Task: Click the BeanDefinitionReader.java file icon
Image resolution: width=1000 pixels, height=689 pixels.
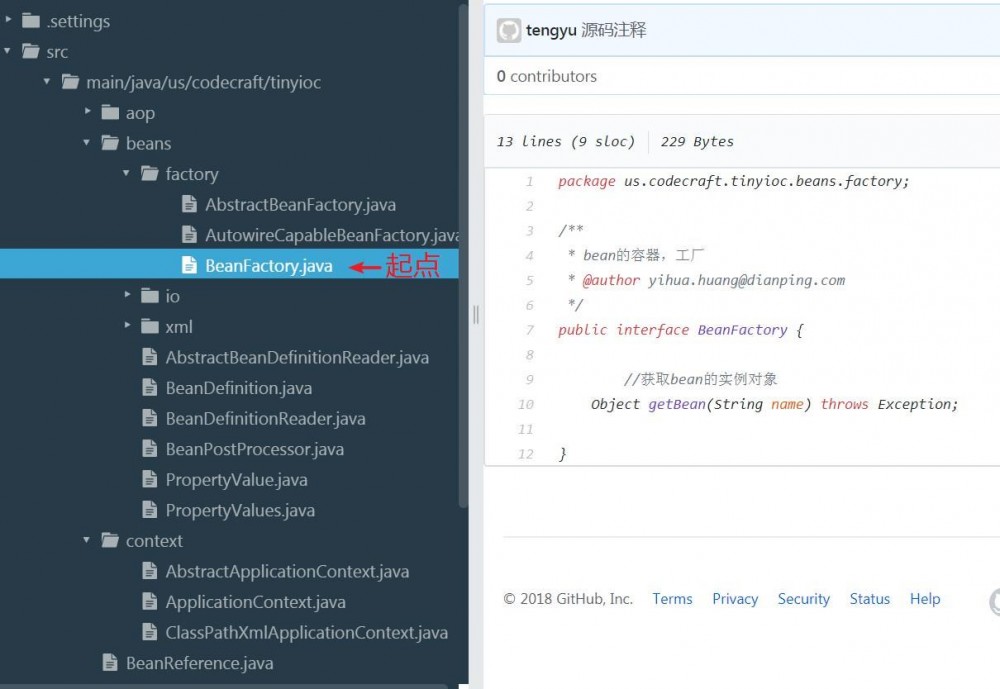Action: (150, 418)
